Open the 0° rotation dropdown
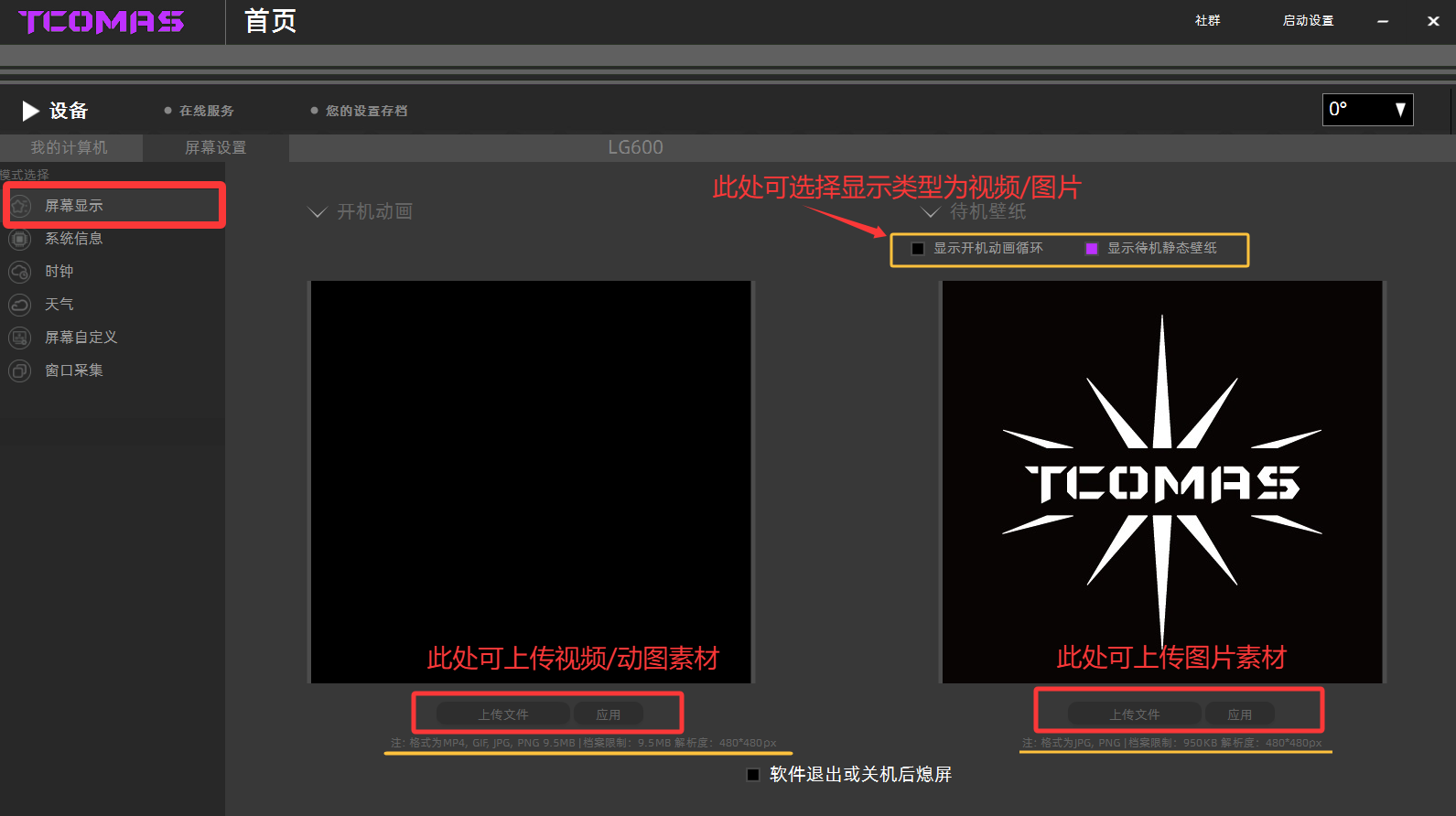Screen dimensions: 1456x816 click(1367, 110)
